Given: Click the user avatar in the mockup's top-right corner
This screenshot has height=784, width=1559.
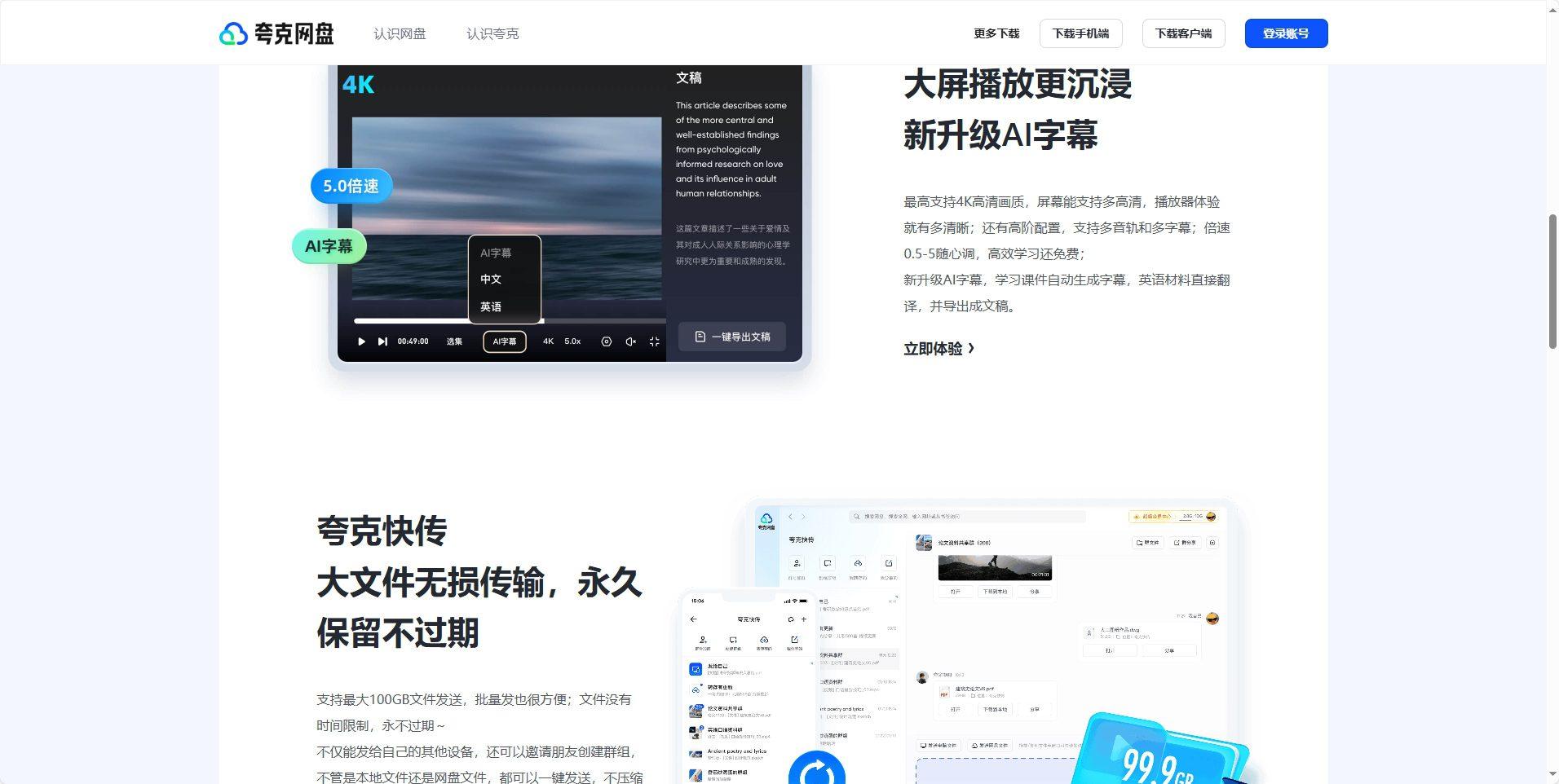Looking at the screenshot, I should [1212, 516].
